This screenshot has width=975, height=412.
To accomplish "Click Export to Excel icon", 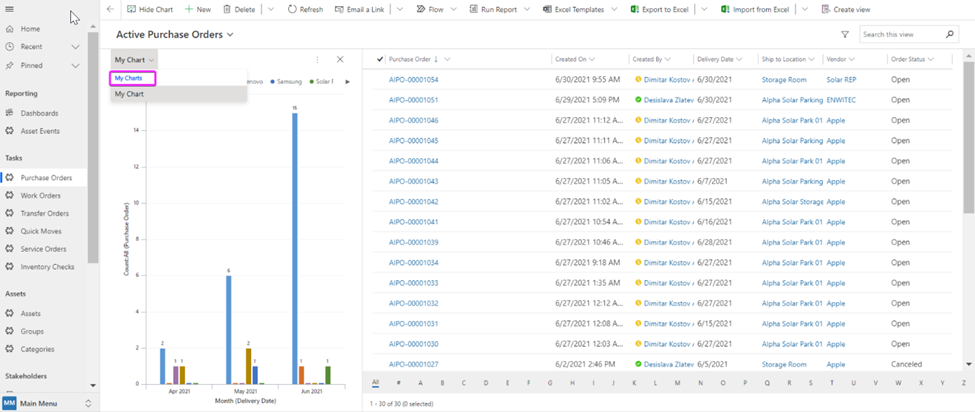I will coord(636,9).
